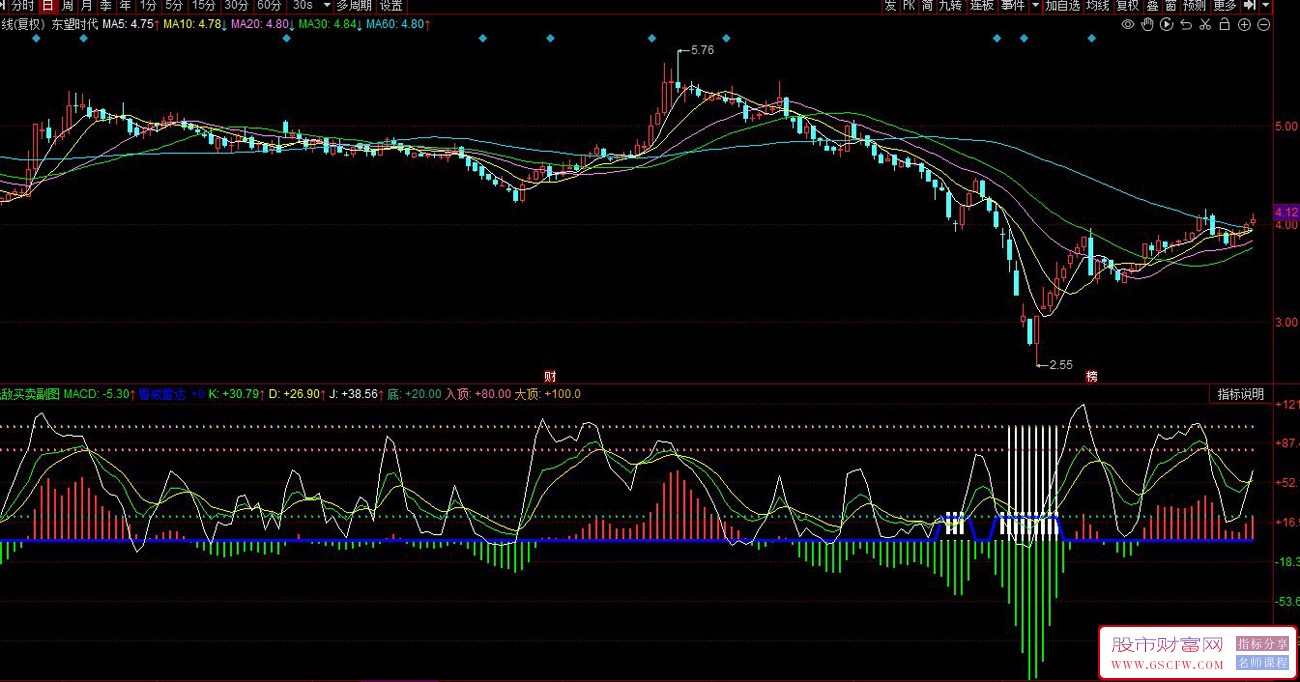Switch to the 30分 period
1300x682 pixels.
tap(236, 5)
